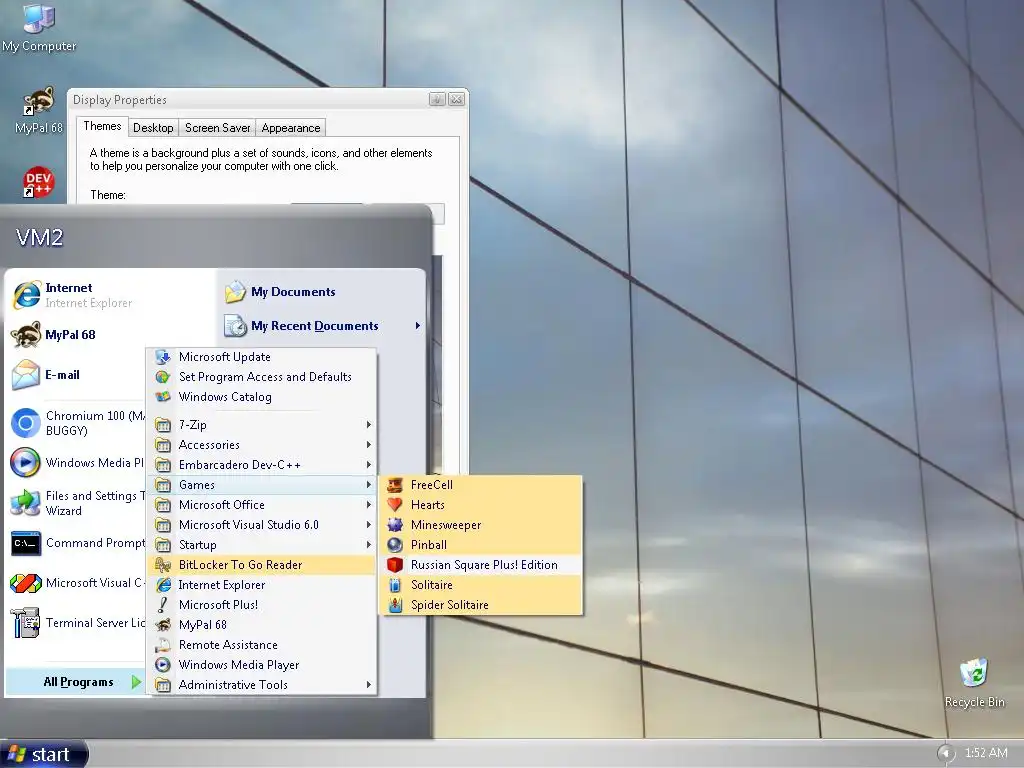Screen dimensions: 1024x768
Task: Open Dev-C++ desktop shortcut icon
Action: (x=39, y=182)
